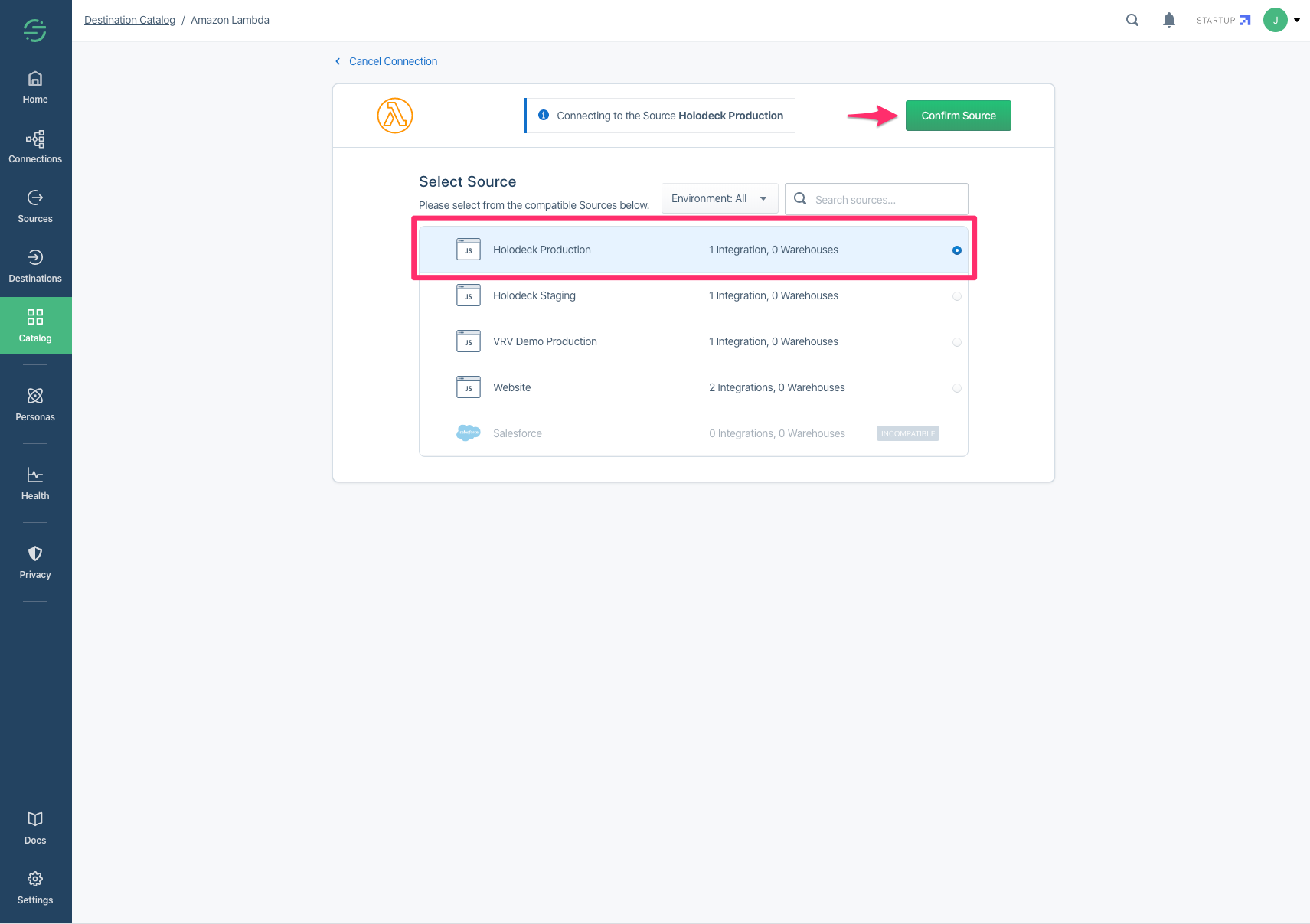Image resolution: width=1310 pixels, height=924 pixels.
Task: Open Settings in sidebar
Action: point(35,888)
